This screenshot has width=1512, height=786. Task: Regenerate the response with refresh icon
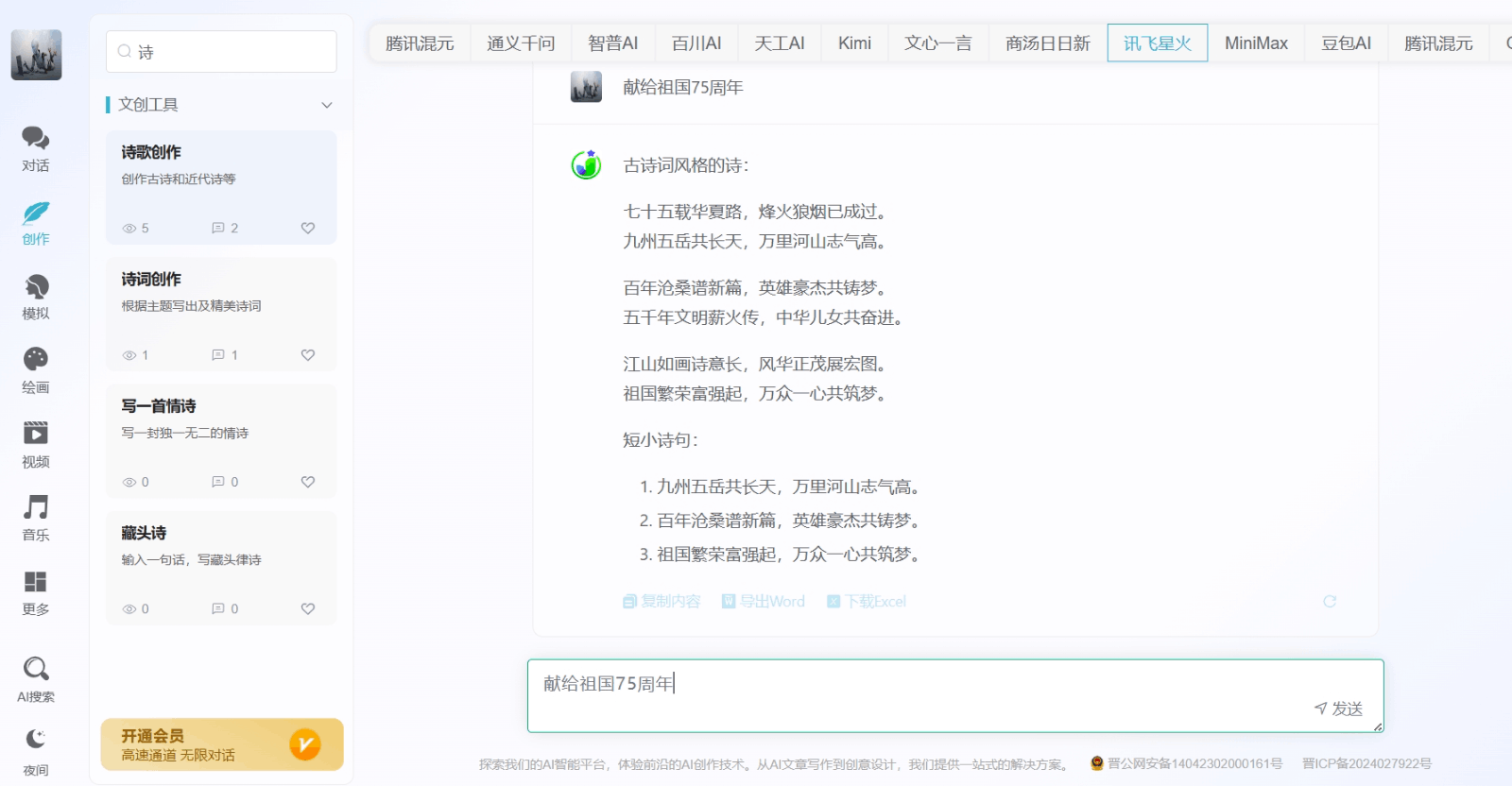1330,602
